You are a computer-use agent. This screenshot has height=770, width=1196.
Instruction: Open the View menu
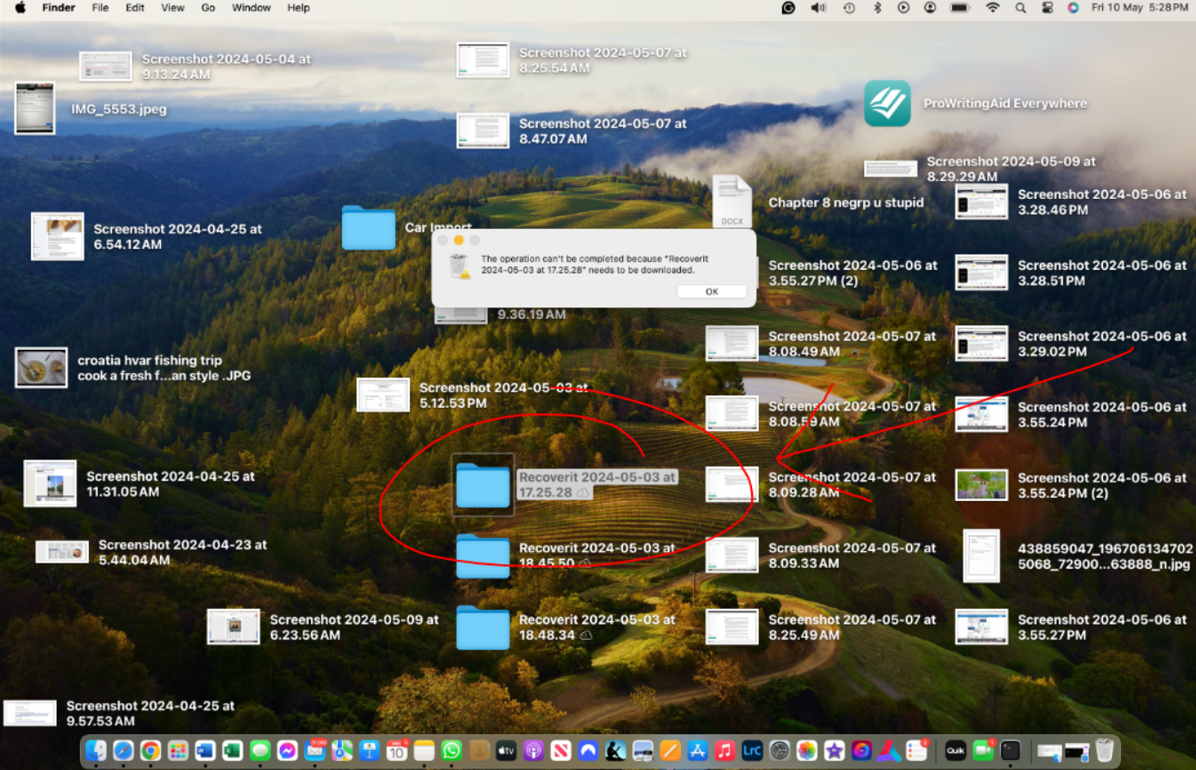[x=172, y=8]
